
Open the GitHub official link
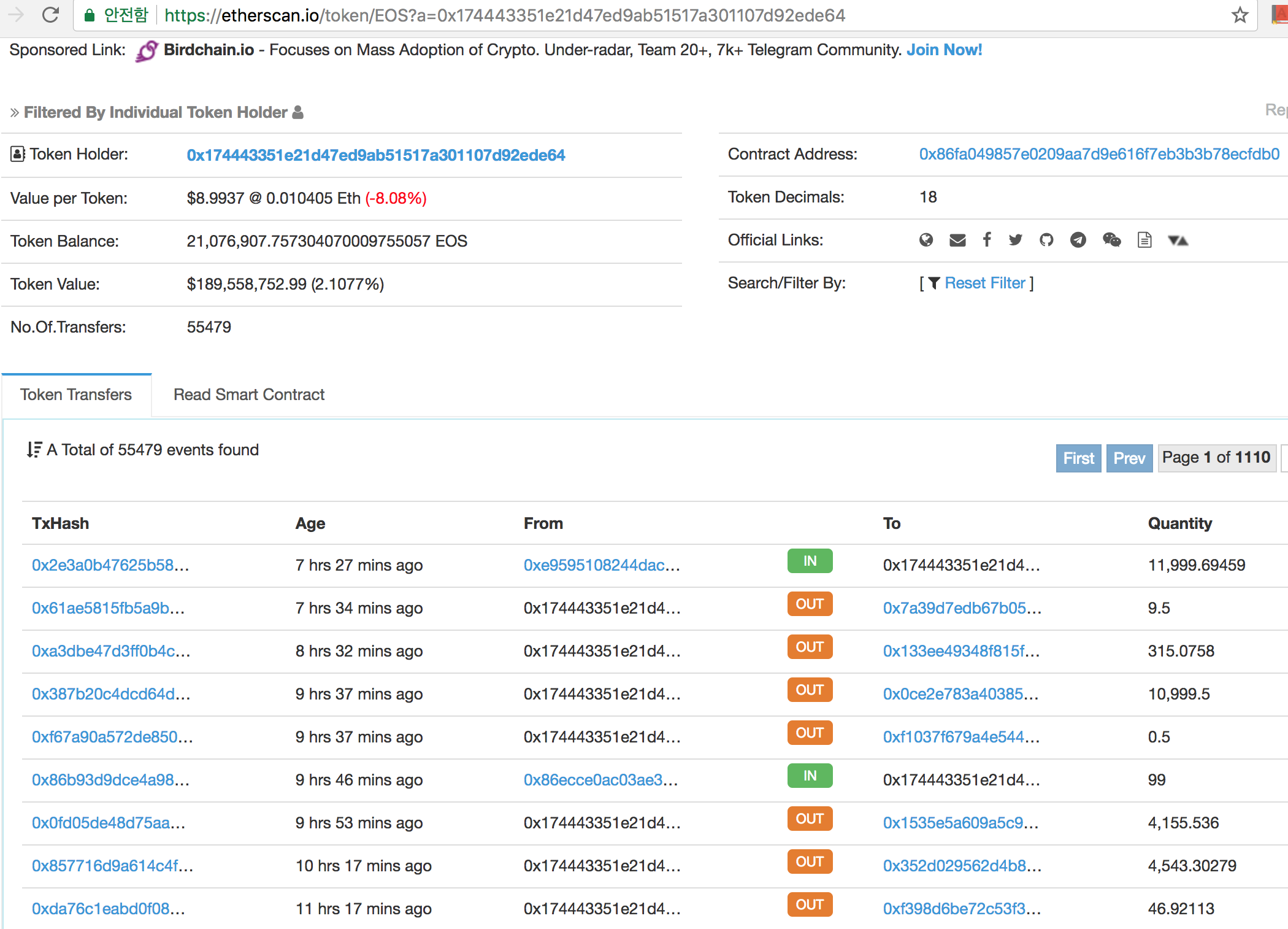(x=1046, y=240)
